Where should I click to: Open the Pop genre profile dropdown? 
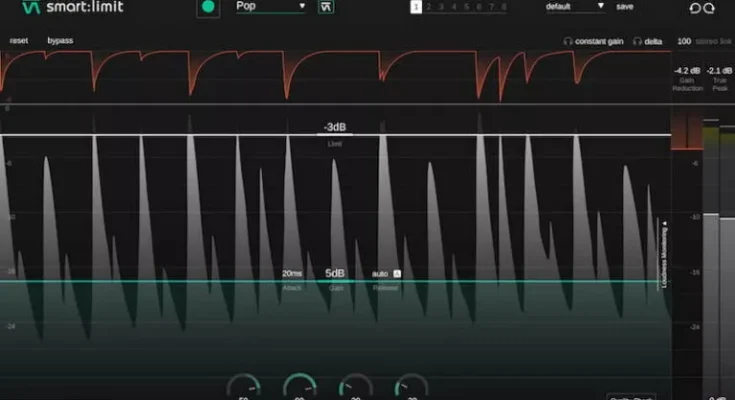pyautogui.click(x=269, y=7)
